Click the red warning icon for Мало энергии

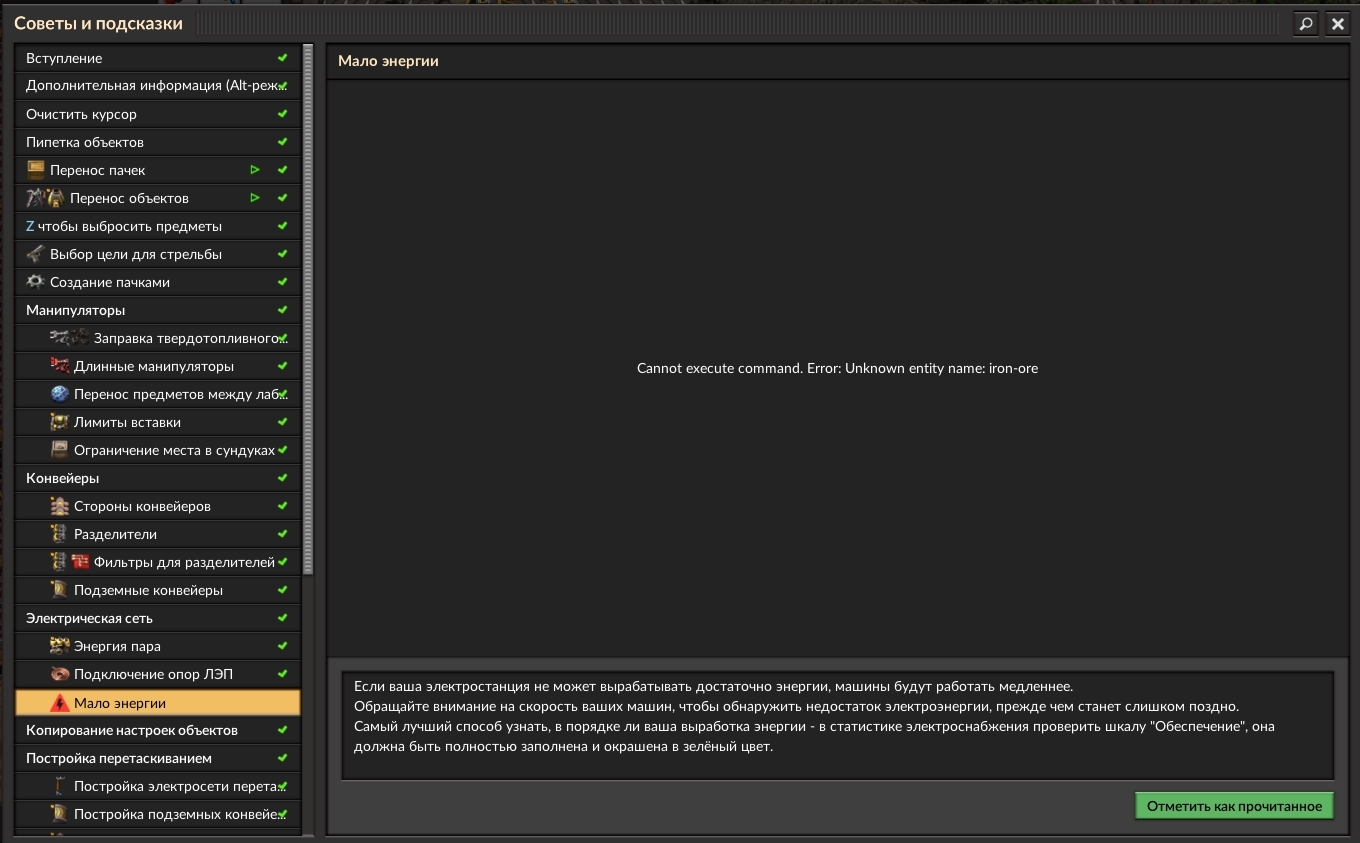click(60, 702)
